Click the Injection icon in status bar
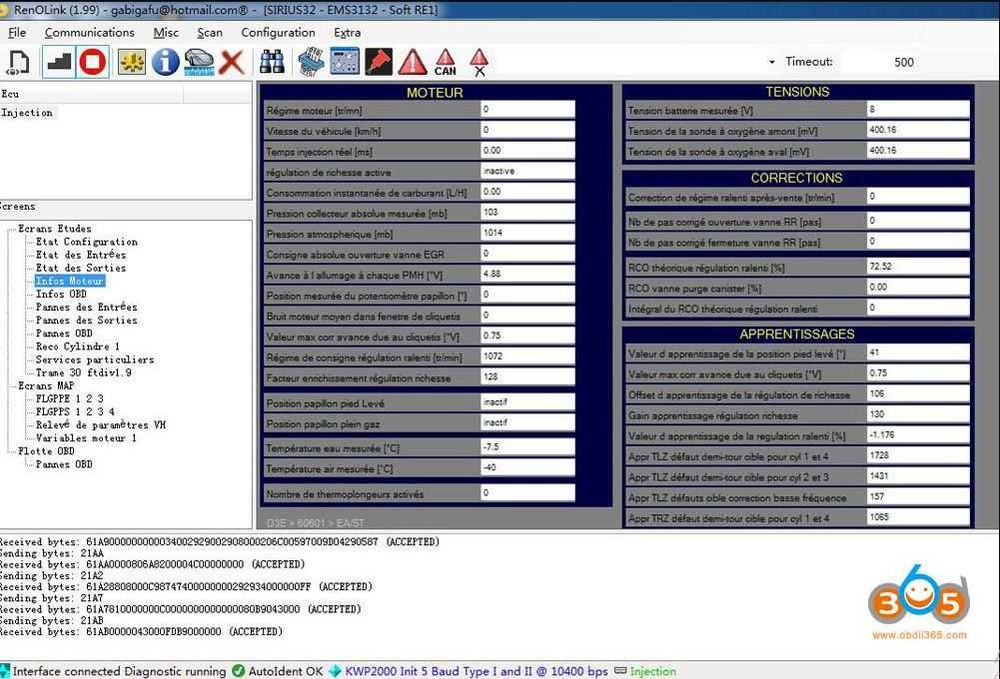The image size is (1000, 679). [x=621, y=671]
